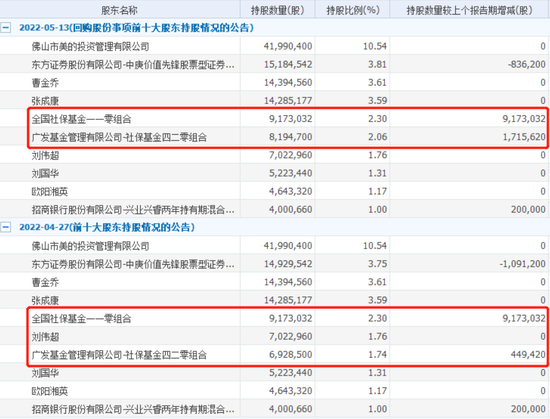
Task: Select 刘国华 in the 2022-04-27 group
Action: (x=45, y=373)
